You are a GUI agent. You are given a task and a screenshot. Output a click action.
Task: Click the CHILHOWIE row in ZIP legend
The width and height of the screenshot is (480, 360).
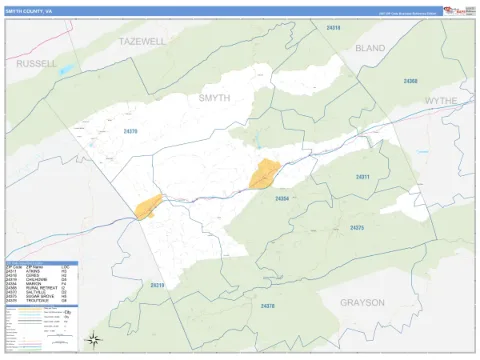pos(36,280)
